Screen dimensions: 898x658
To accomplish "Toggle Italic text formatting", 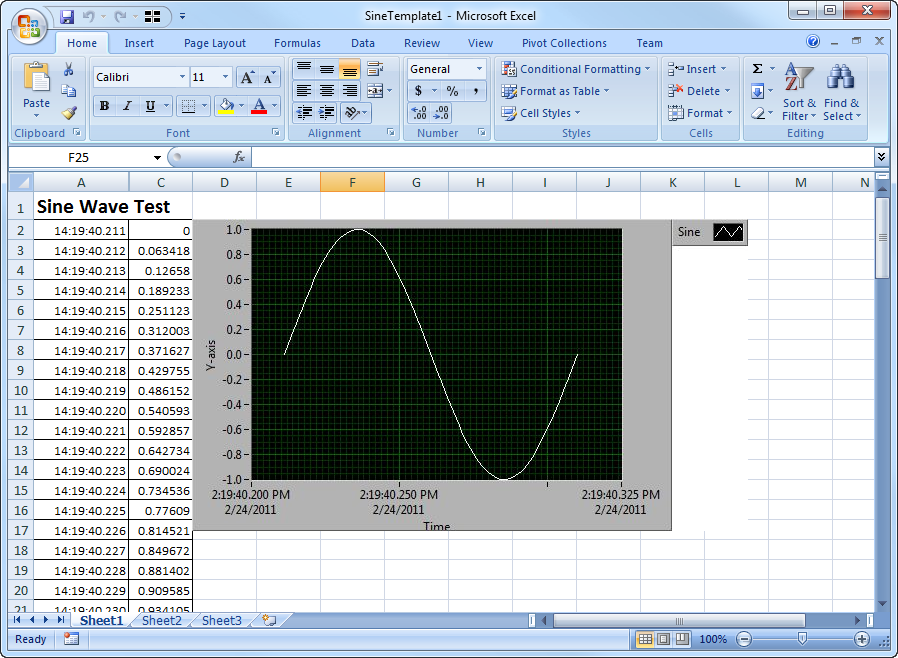I will [x=127, y=106].
